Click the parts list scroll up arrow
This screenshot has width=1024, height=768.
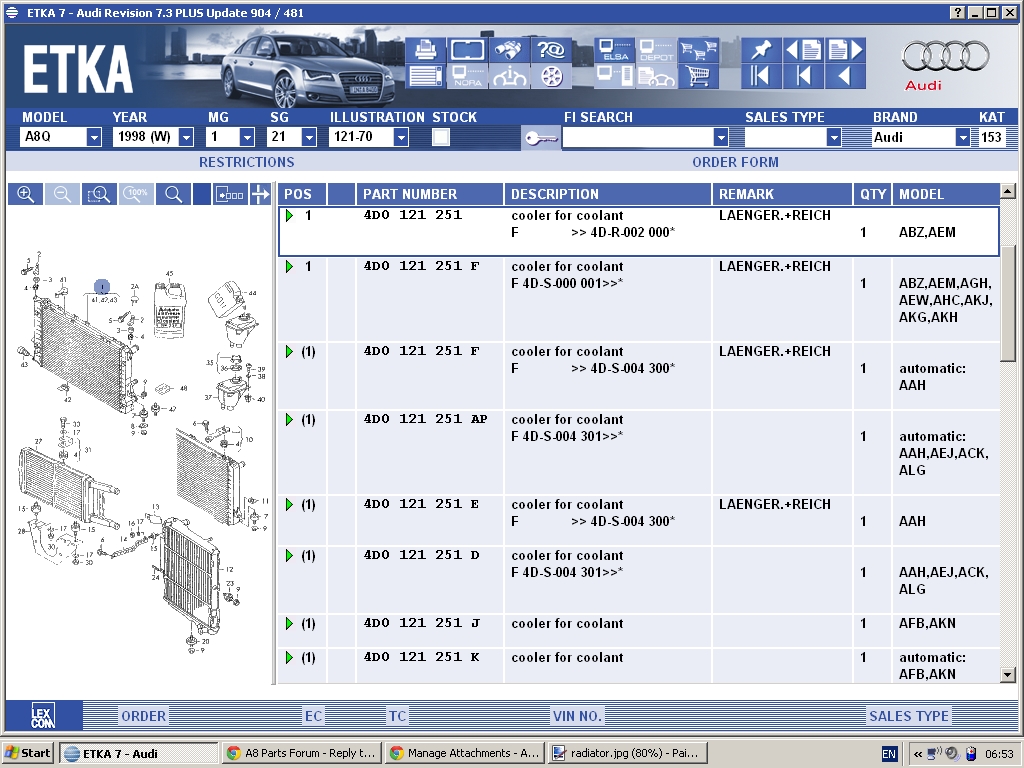pos(1008,191)
